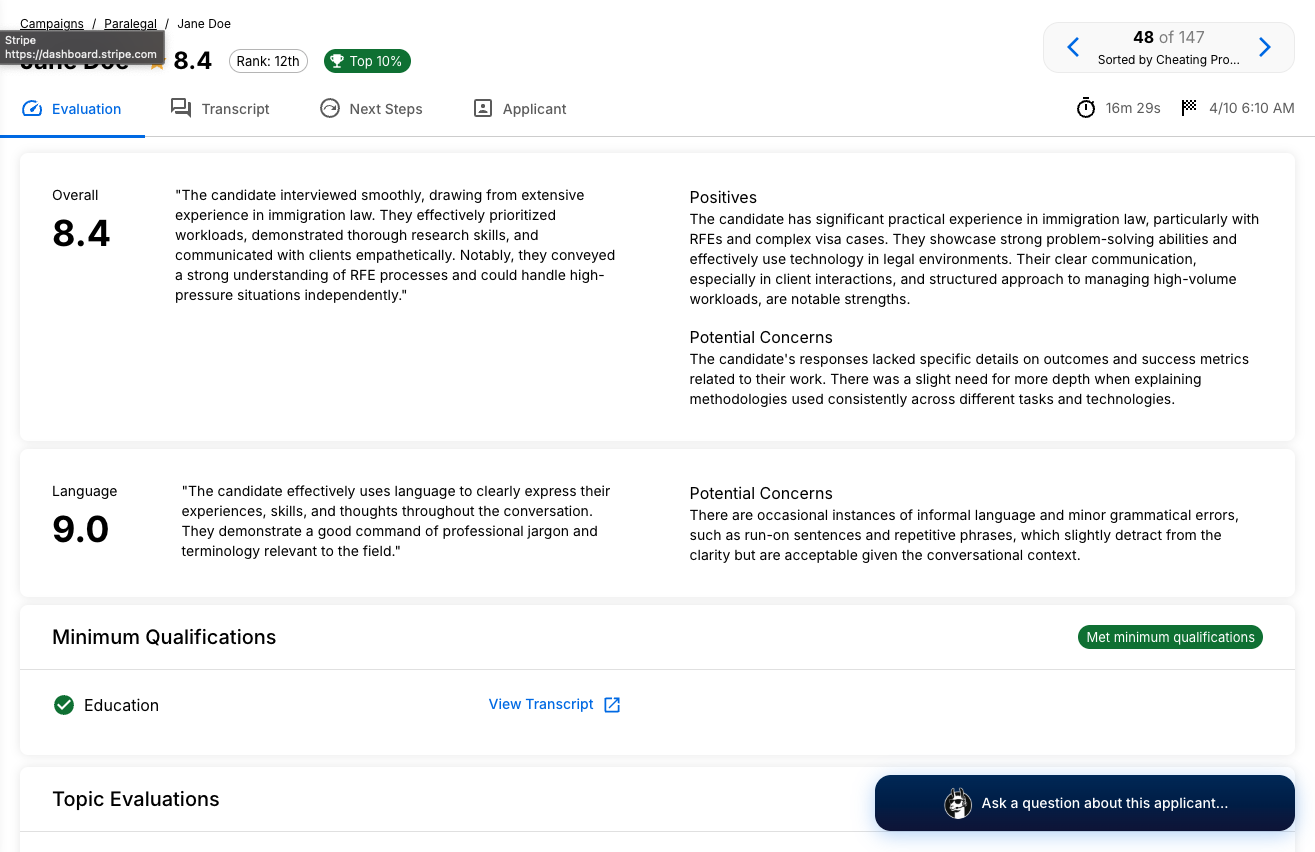
Task: Click the Transcript chat bubbles icon
Action: click(x=181, y=109)
